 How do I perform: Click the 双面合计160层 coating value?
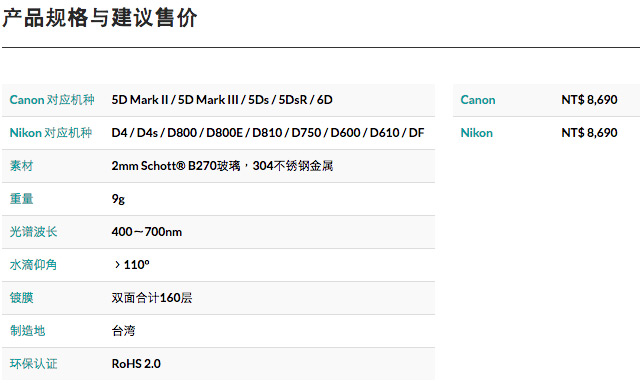(x=152, y=298)
